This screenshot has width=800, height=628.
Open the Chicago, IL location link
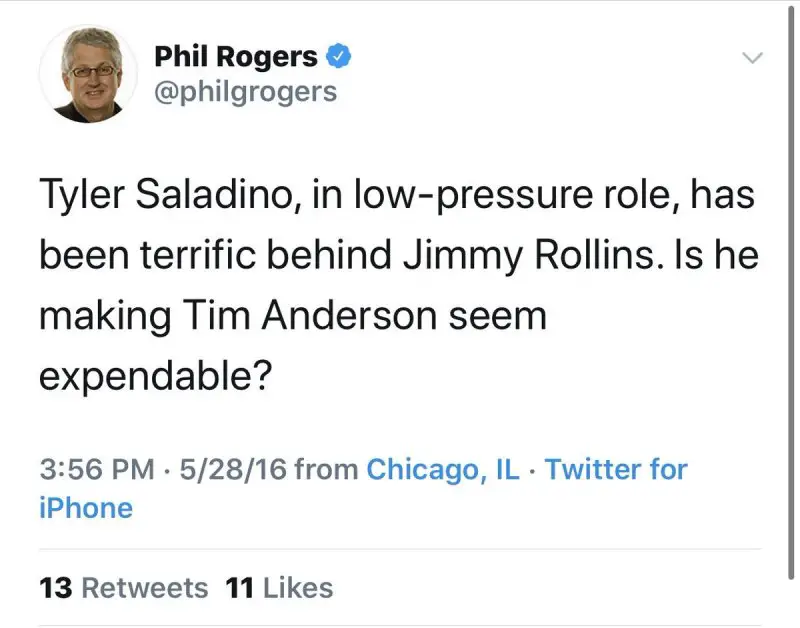[443, 468]
